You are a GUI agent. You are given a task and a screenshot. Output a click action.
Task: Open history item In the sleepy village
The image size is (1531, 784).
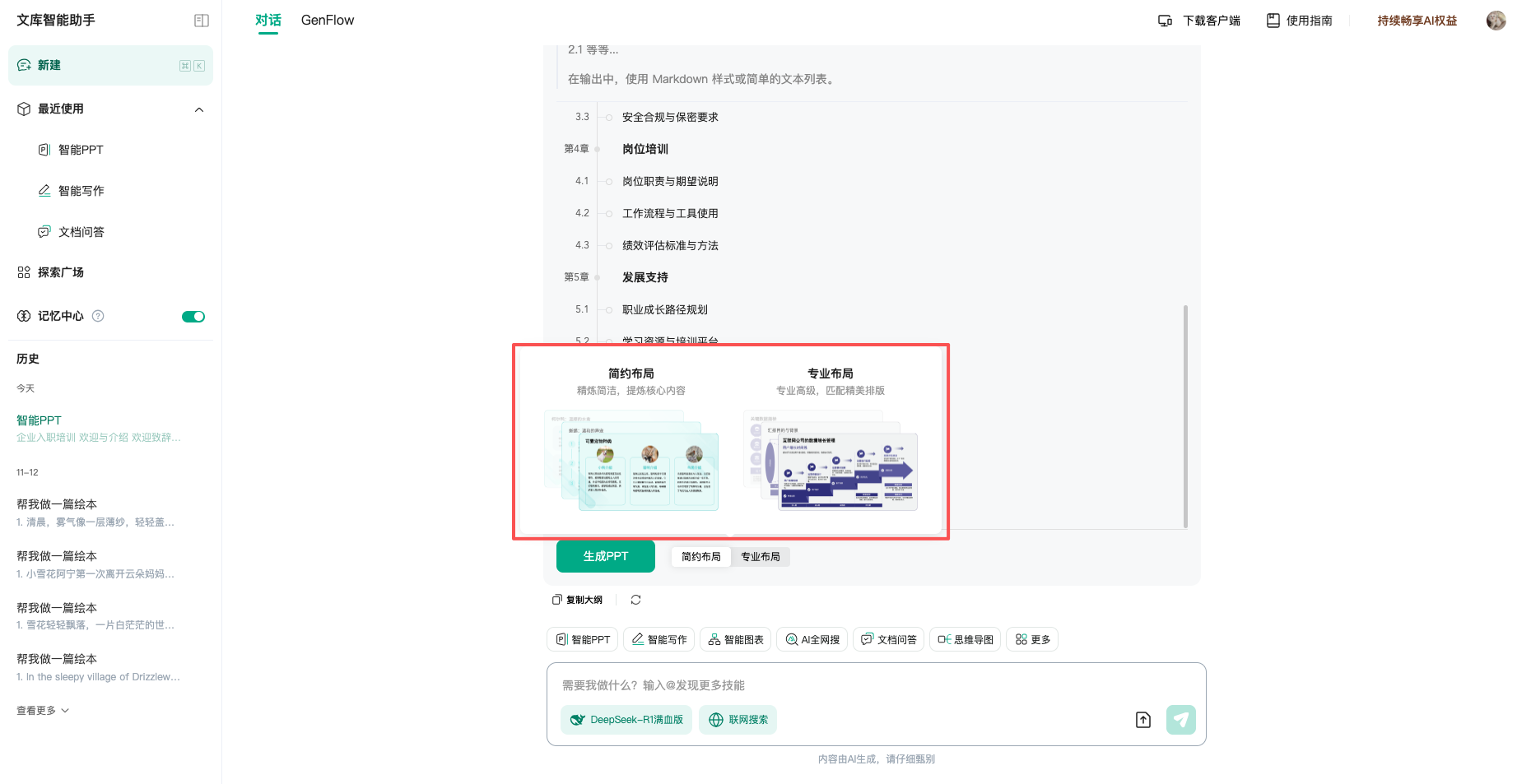[99, 668]
